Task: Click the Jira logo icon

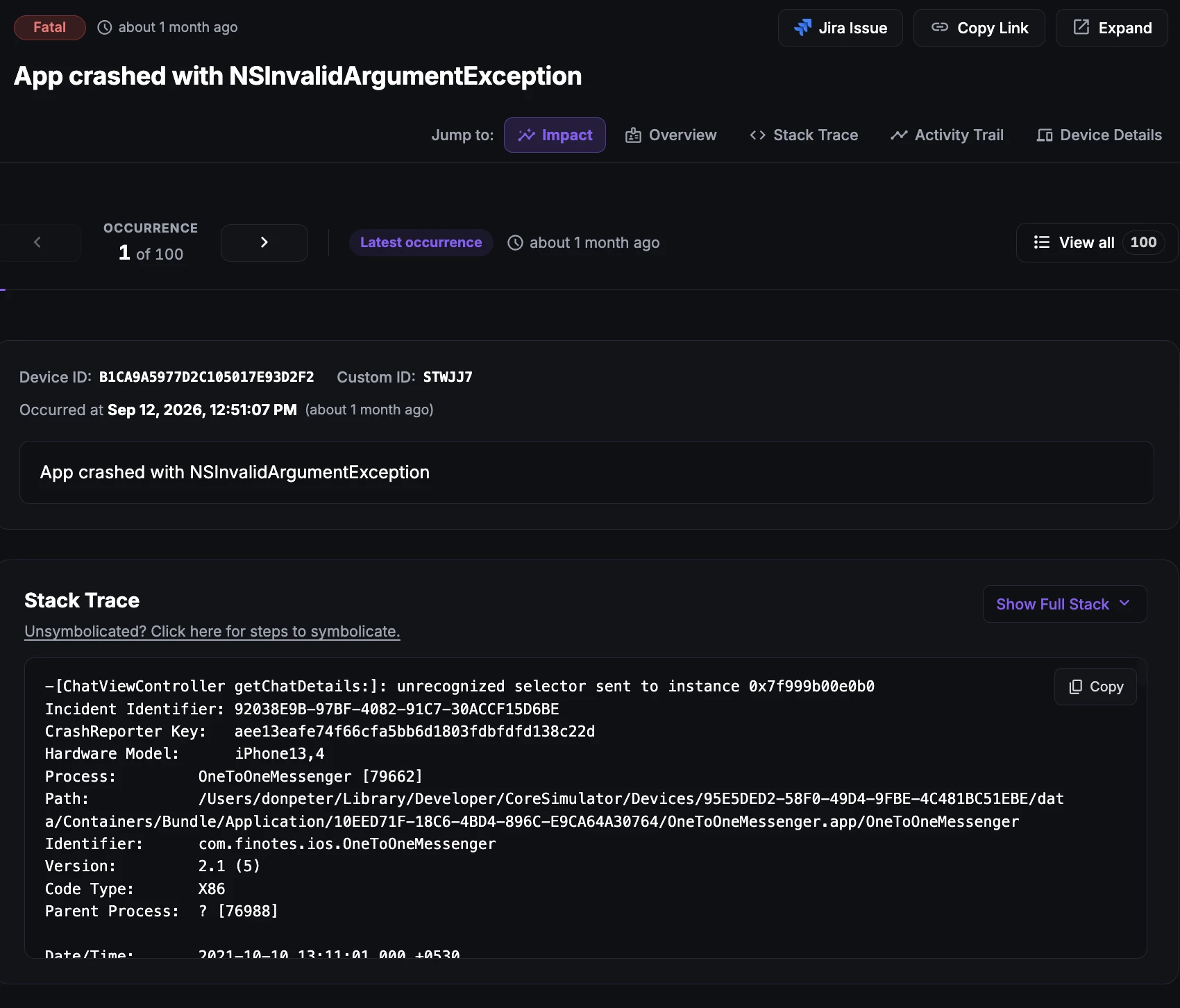Action: tap(802, 28)
